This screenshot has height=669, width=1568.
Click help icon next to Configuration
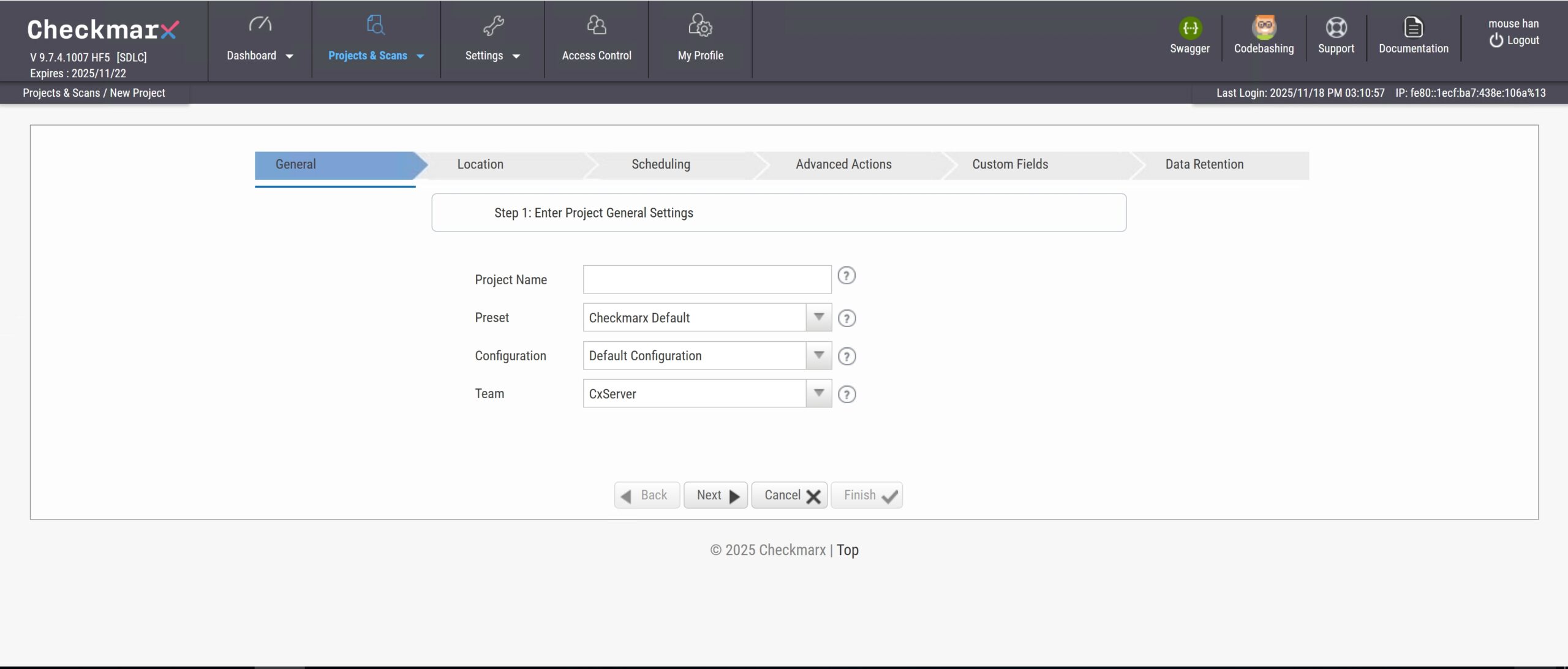846,357
